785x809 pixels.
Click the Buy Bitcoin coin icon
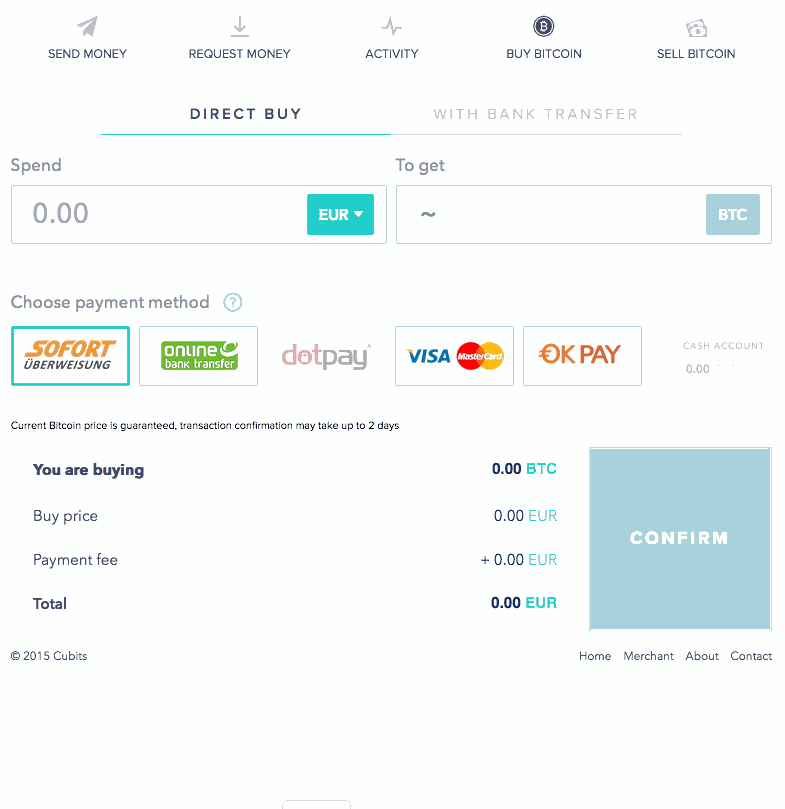(543, 27)
